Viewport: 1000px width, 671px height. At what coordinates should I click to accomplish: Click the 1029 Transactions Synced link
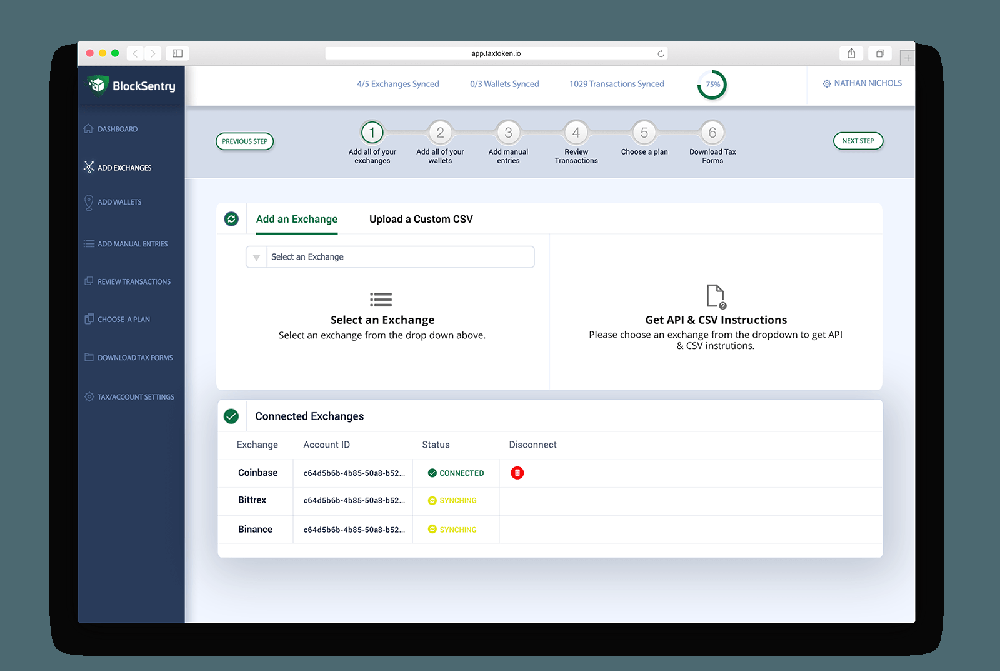point(617,84)
